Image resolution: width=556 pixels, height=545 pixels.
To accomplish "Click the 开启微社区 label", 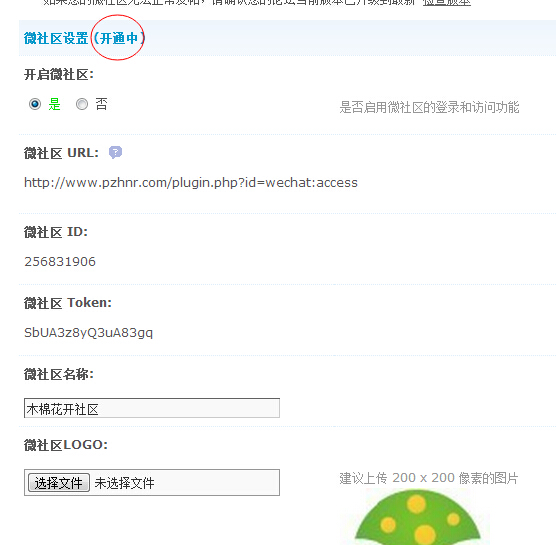I will click(x=59, y=74).
